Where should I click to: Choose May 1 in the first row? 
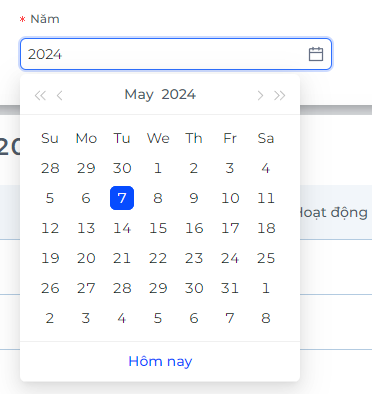[158, 168]
